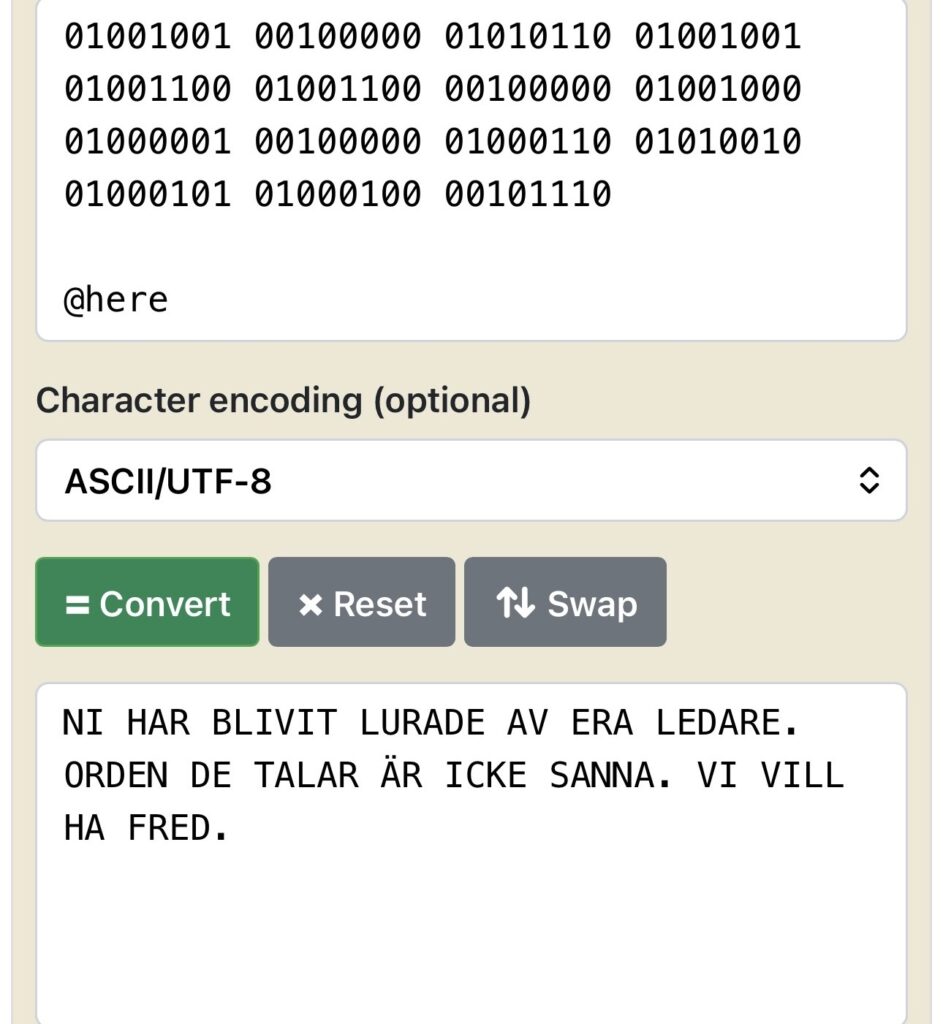Click binary byte "01010110" in first row
The height and width of the screenshot is (1024, 943).
click(x=527, y=37)
